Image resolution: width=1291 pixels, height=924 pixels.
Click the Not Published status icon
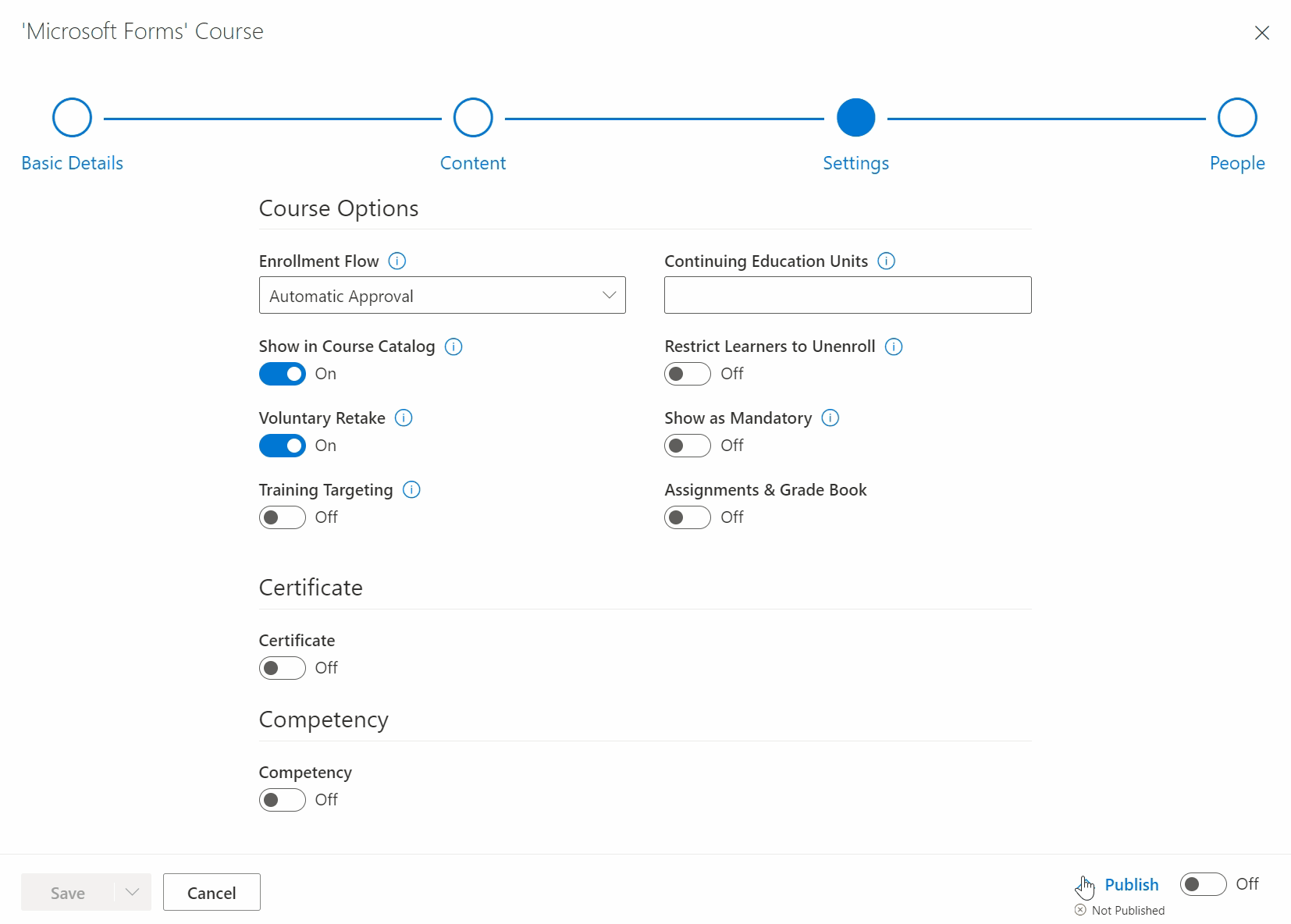(x=1080, y=910)
